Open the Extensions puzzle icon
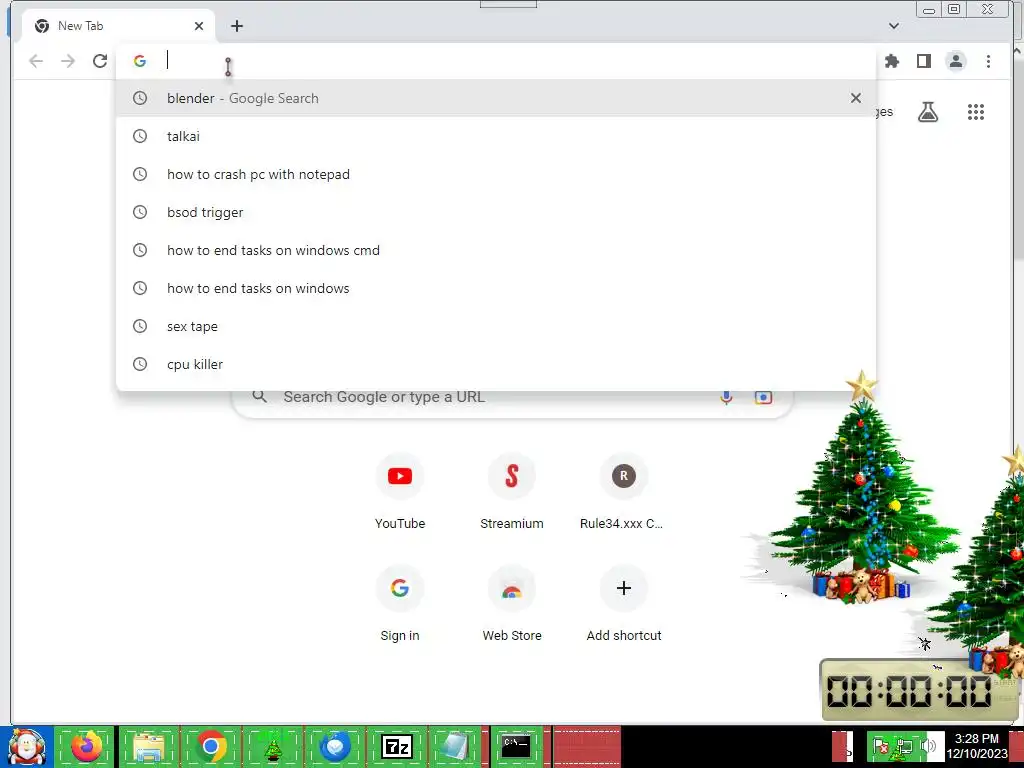 (891, 61)
